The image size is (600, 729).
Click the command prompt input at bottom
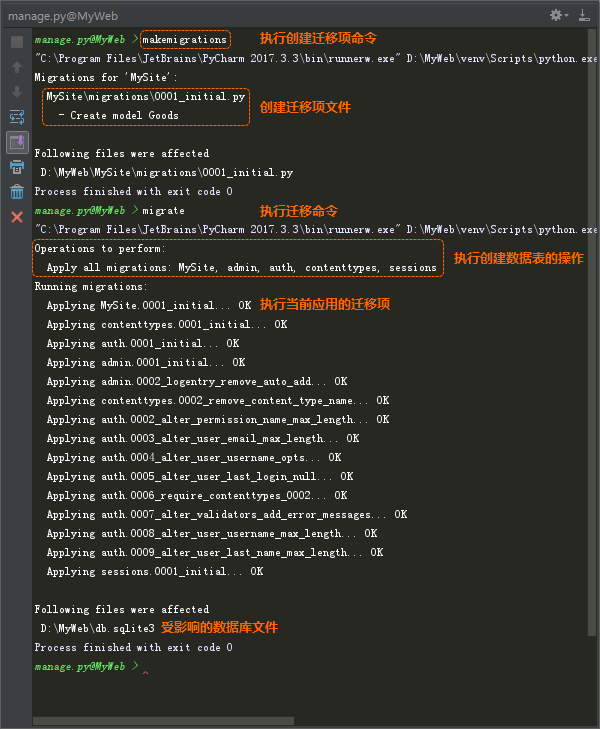pyautogui.click(x=145, y=667)
